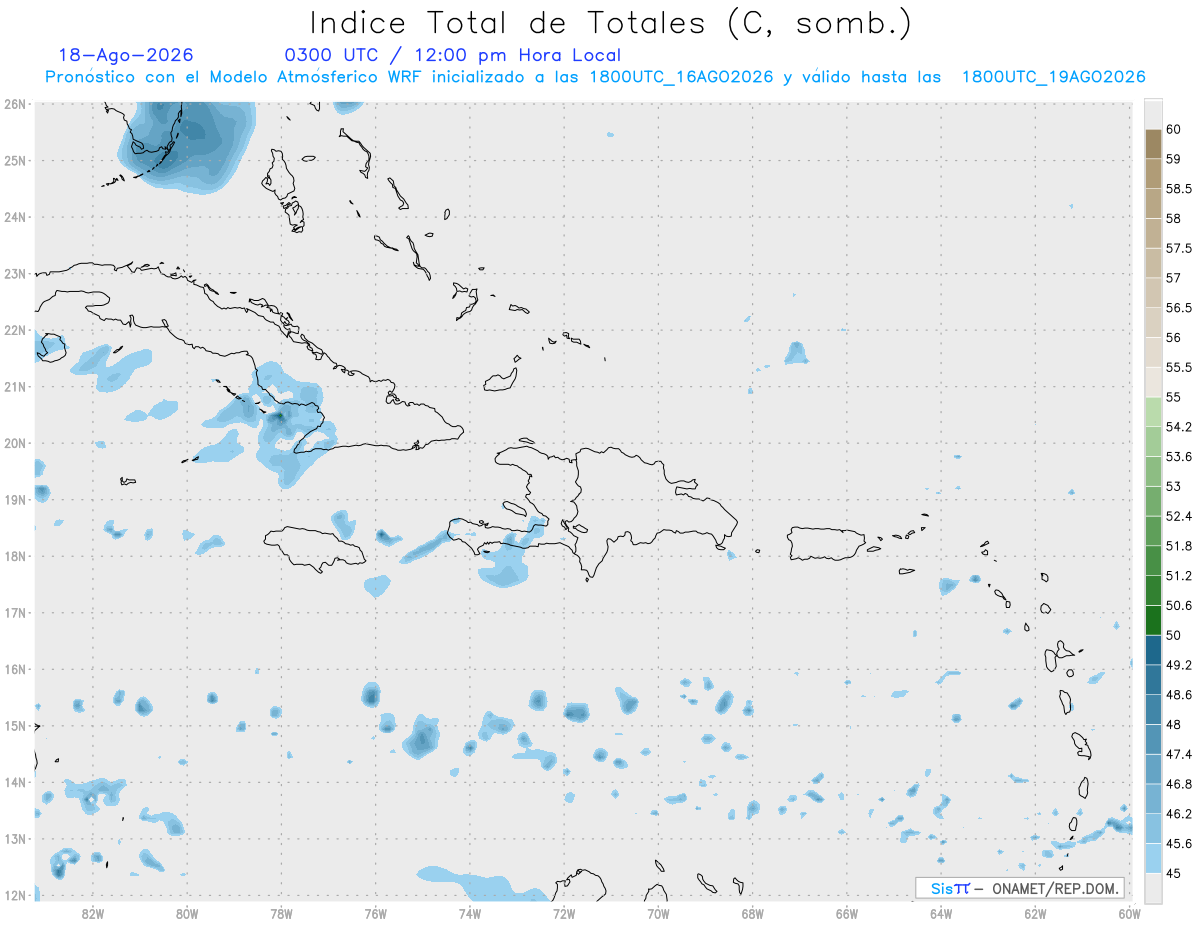Click the lightest blue legend swatch between 45 and 45.6

tap(1152, 858)
